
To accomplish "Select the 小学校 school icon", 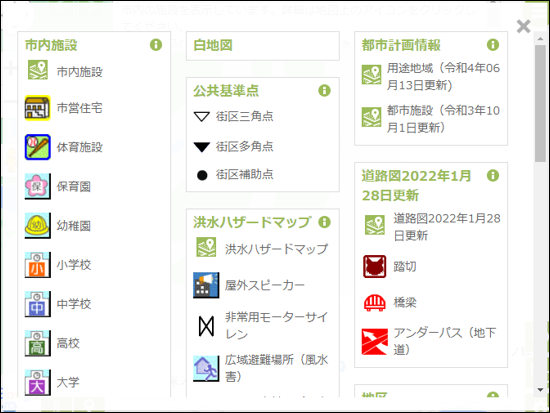I will [x=38, y=265].
